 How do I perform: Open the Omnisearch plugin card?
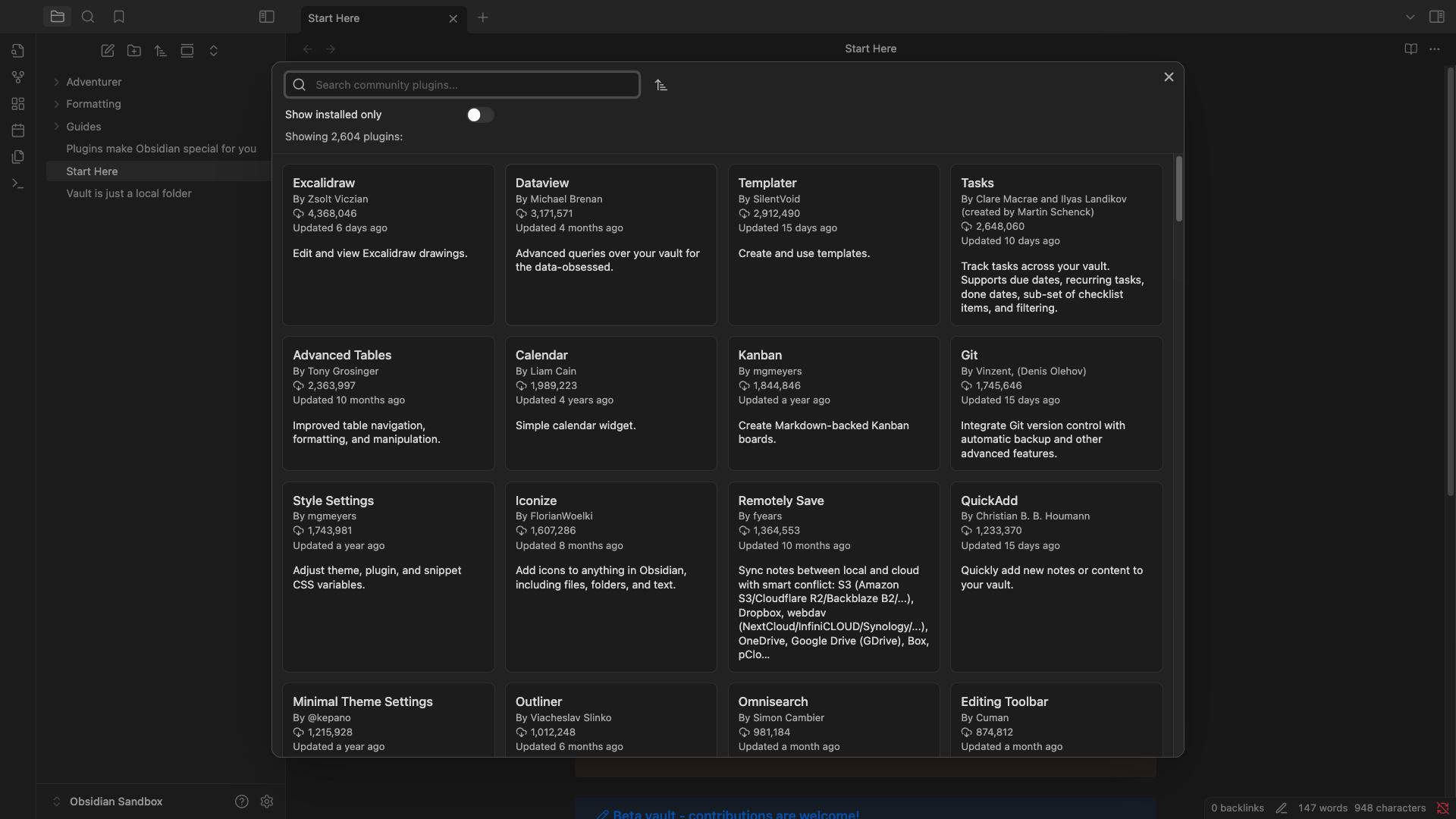pos(833,720)
